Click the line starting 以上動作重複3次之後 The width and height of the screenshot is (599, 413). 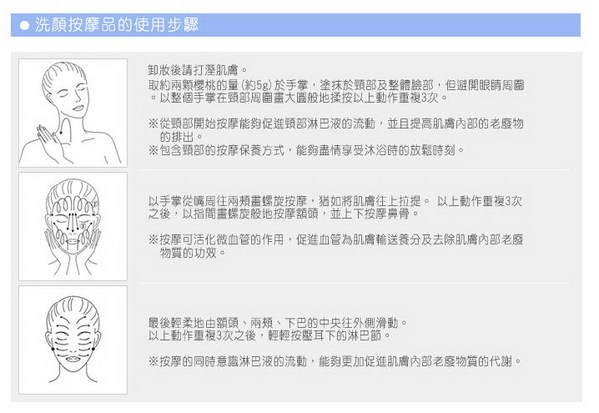click(x=270, y=335)
